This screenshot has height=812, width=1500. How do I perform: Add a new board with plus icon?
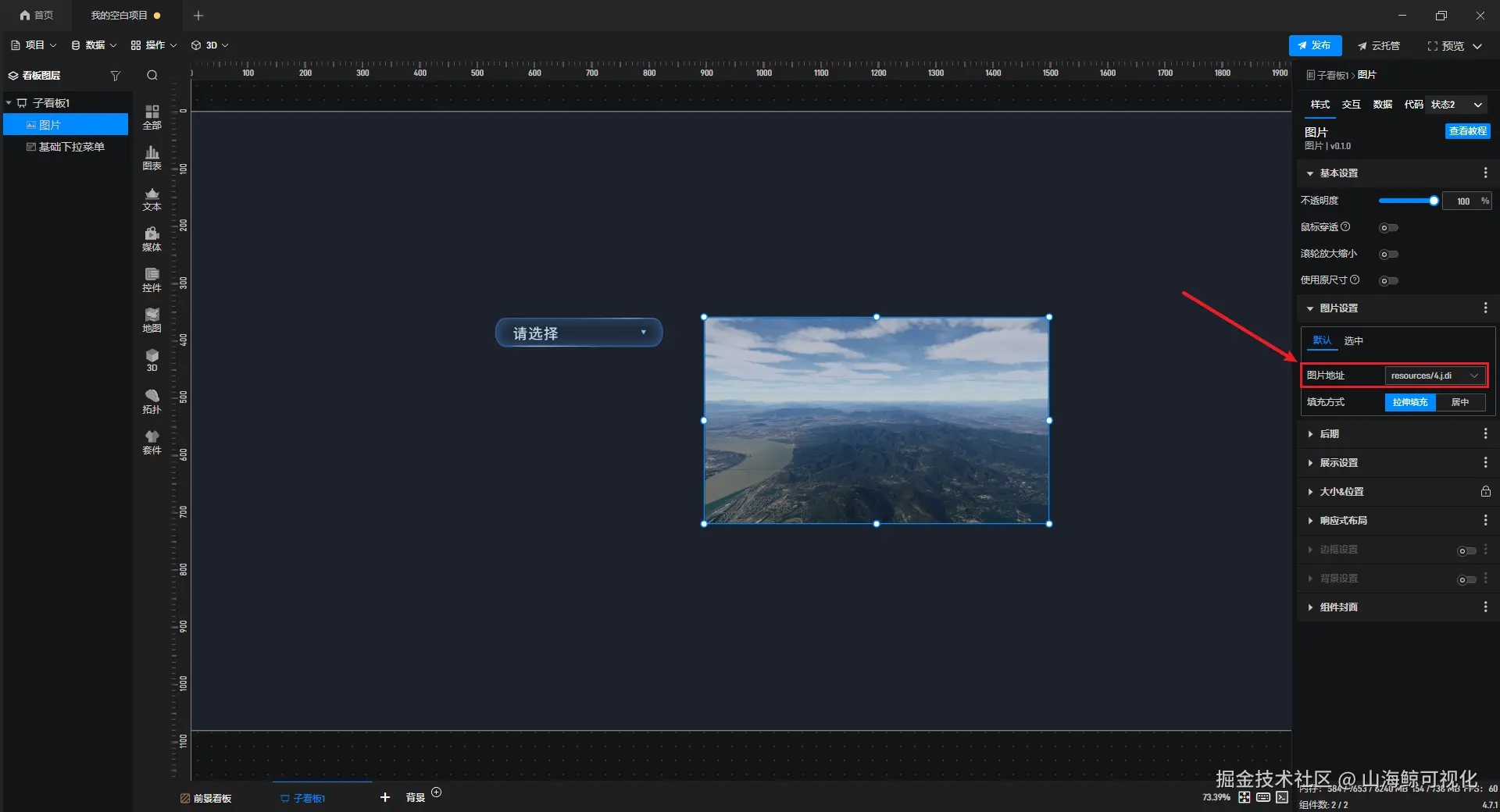pos(384,797)
